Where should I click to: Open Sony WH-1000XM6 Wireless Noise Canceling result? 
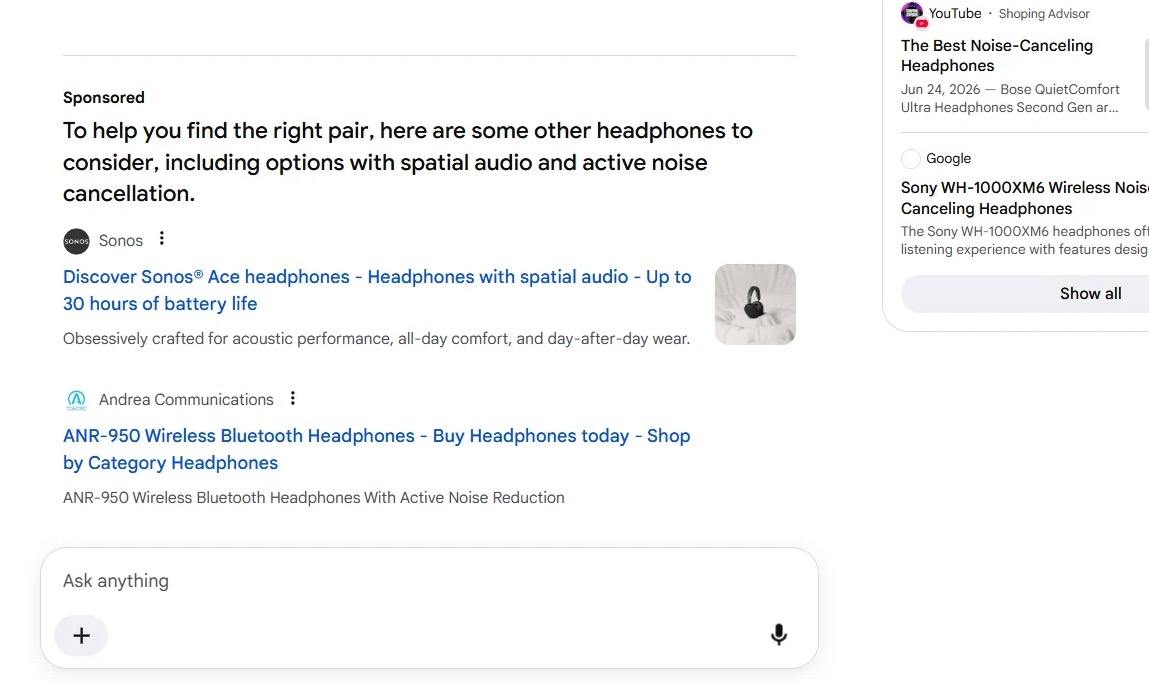[x=1024, y=198]
